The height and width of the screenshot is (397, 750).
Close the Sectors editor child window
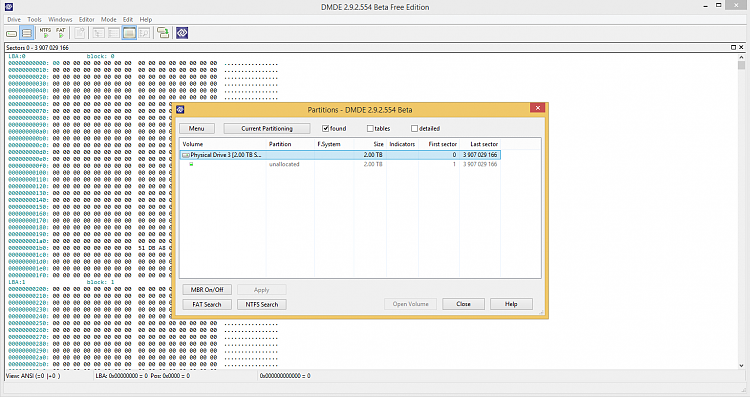pos(741,47)
